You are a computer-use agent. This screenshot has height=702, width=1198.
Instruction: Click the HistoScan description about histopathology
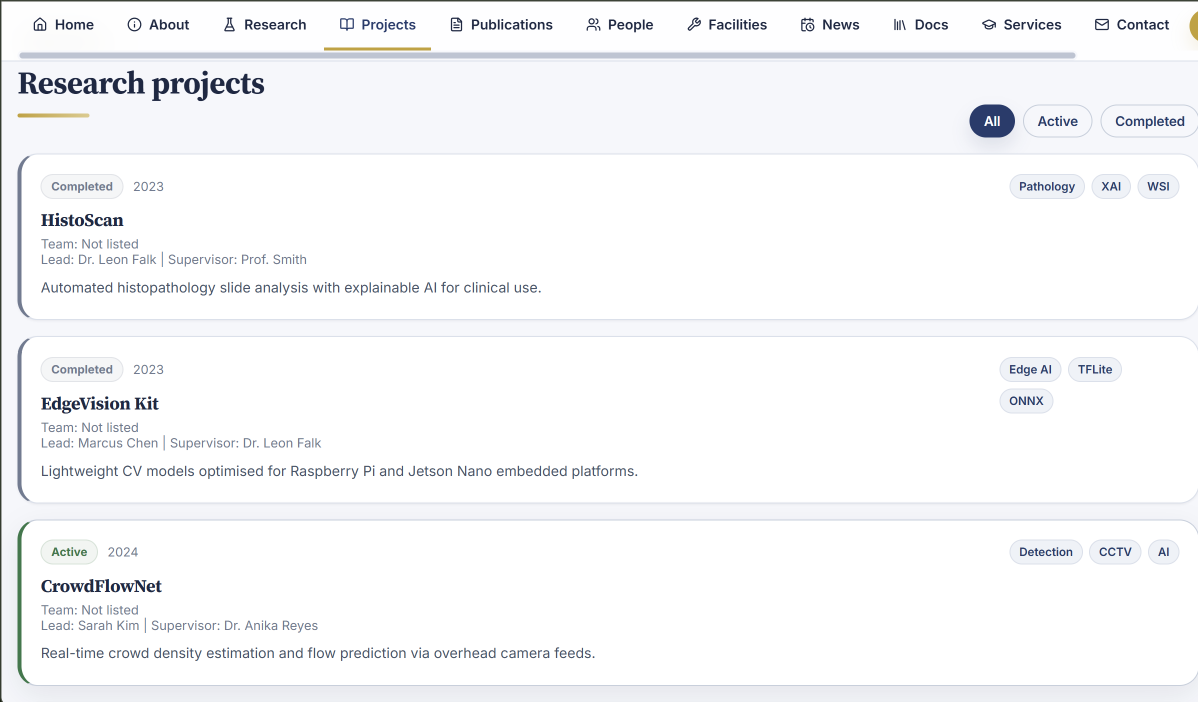pyautogui.click(x=291, y=288)
